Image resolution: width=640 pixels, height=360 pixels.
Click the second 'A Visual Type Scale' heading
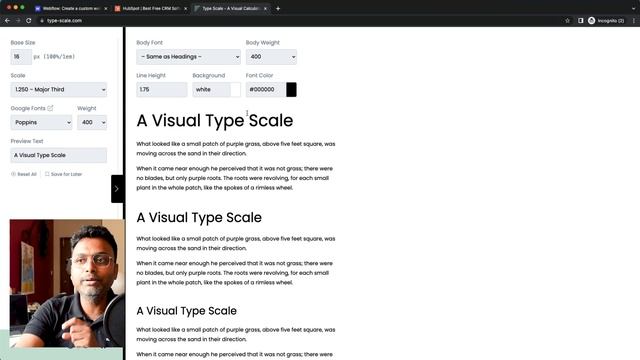point(199,218)
